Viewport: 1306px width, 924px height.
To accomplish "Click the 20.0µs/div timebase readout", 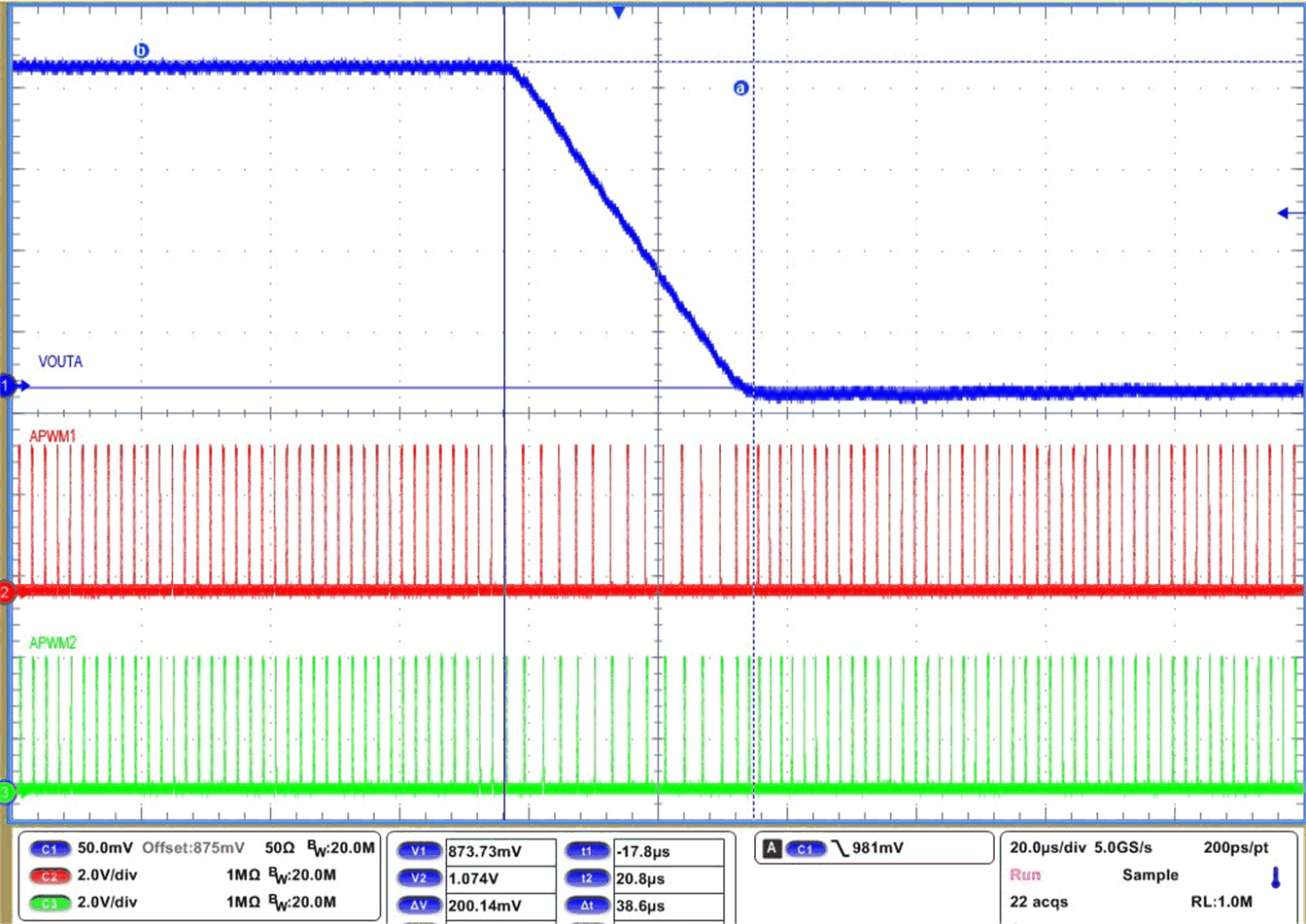I will pos(1048,847).
